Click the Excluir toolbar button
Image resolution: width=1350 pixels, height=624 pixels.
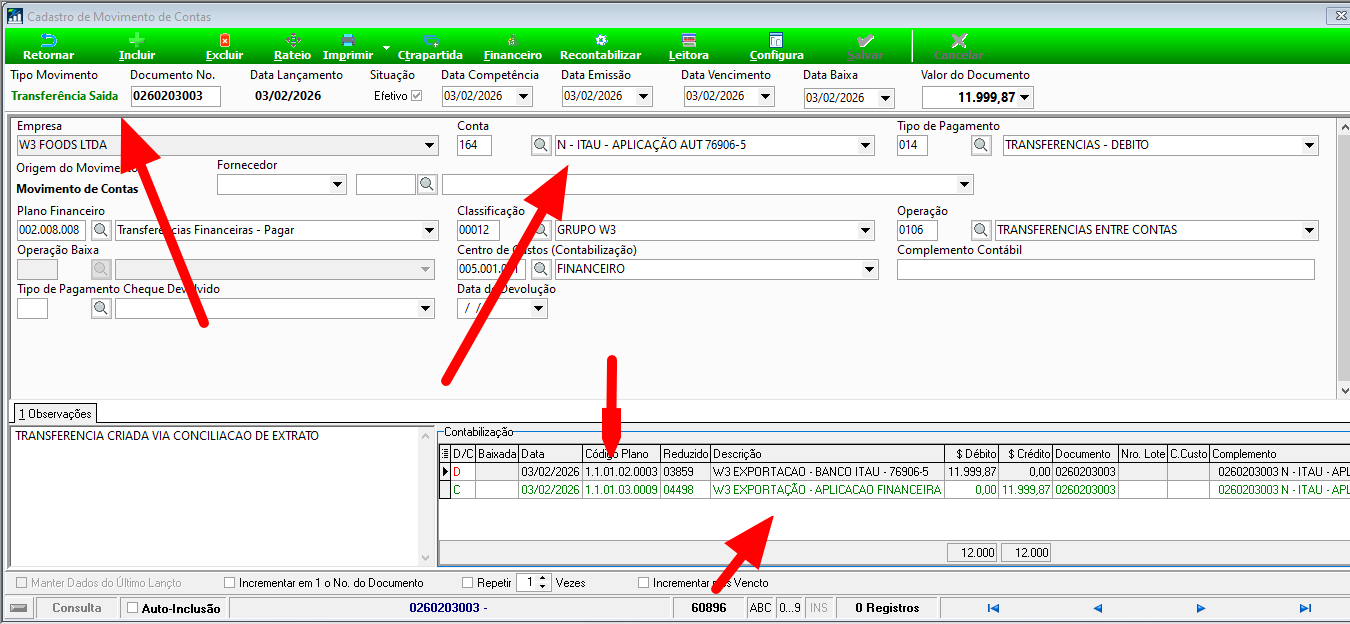coord(224,47)
